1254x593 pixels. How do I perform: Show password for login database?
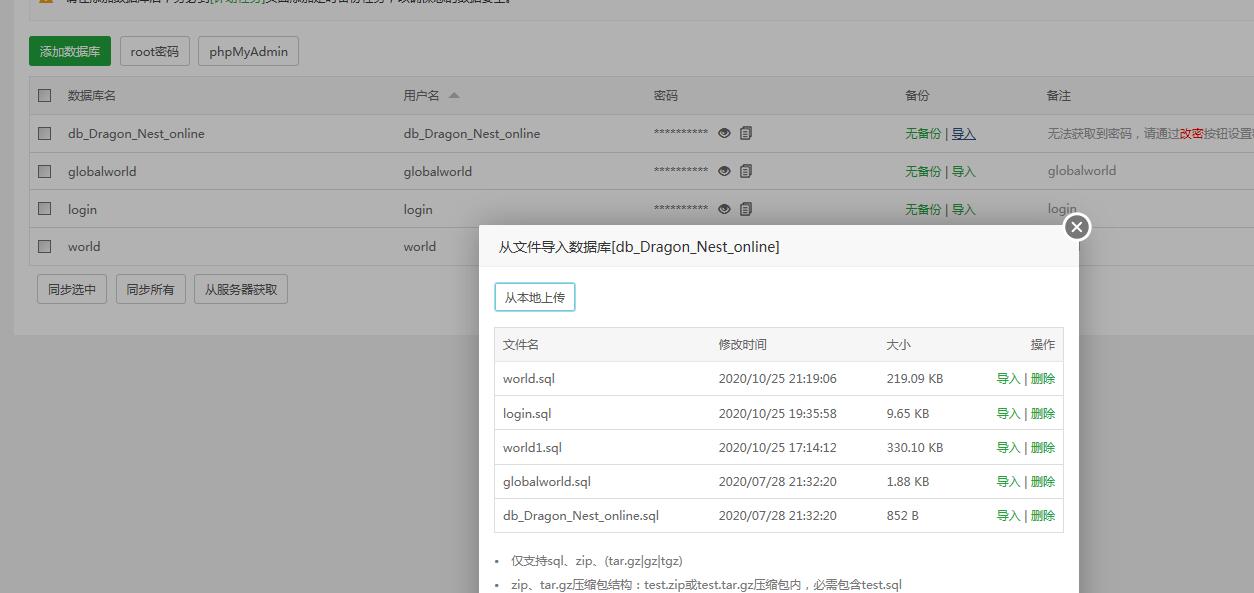pyautogui.click(x=724, y=209)
